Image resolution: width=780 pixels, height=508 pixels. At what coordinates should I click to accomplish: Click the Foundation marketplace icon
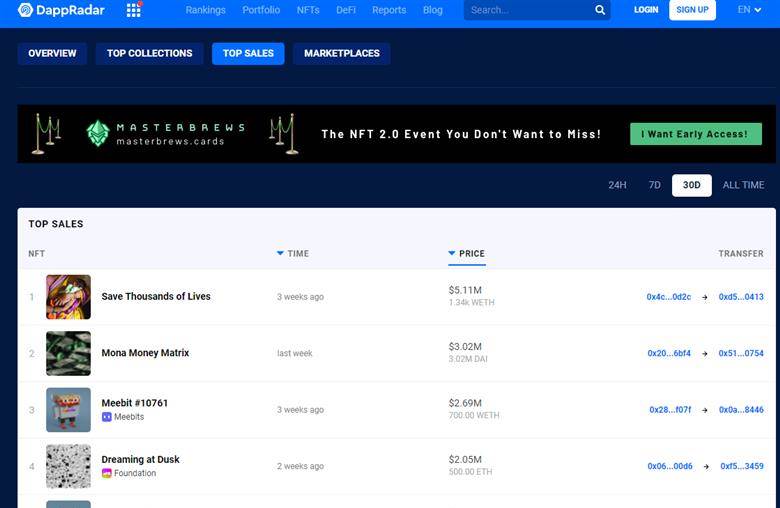(x=106, y=473)
